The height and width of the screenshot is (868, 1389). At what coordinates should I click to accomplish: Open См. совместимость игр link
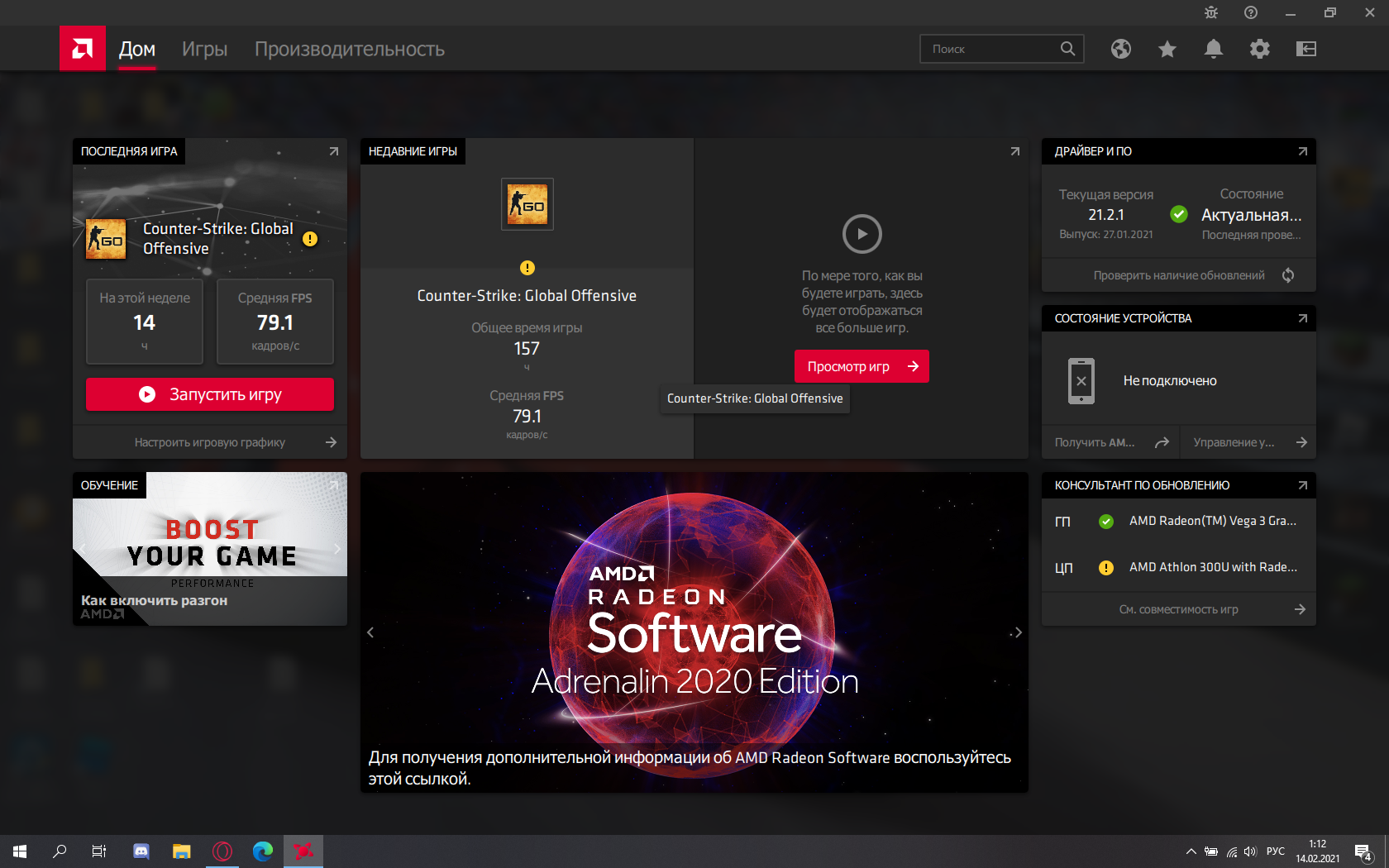(x=1179, y=609)
